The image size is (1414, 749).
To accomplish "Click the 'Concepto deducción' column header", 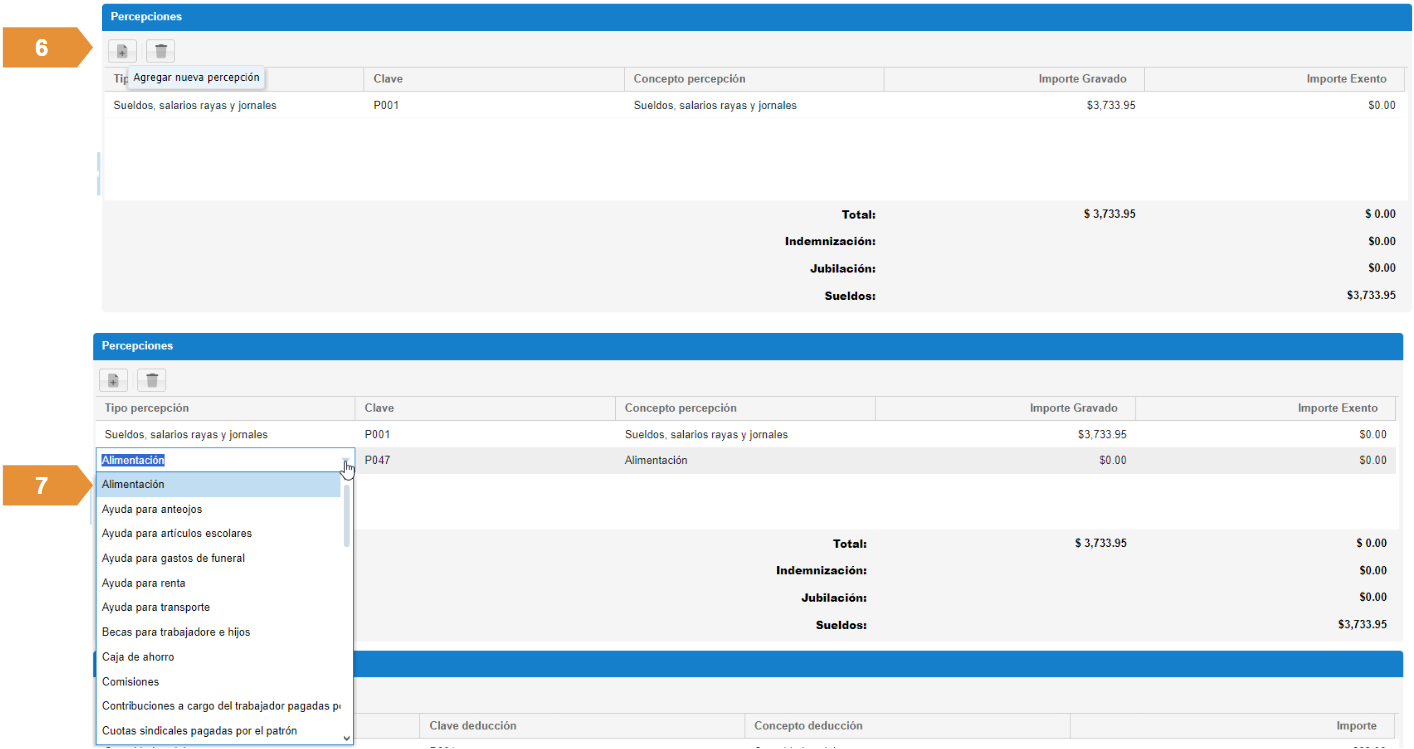I will 808,726.
